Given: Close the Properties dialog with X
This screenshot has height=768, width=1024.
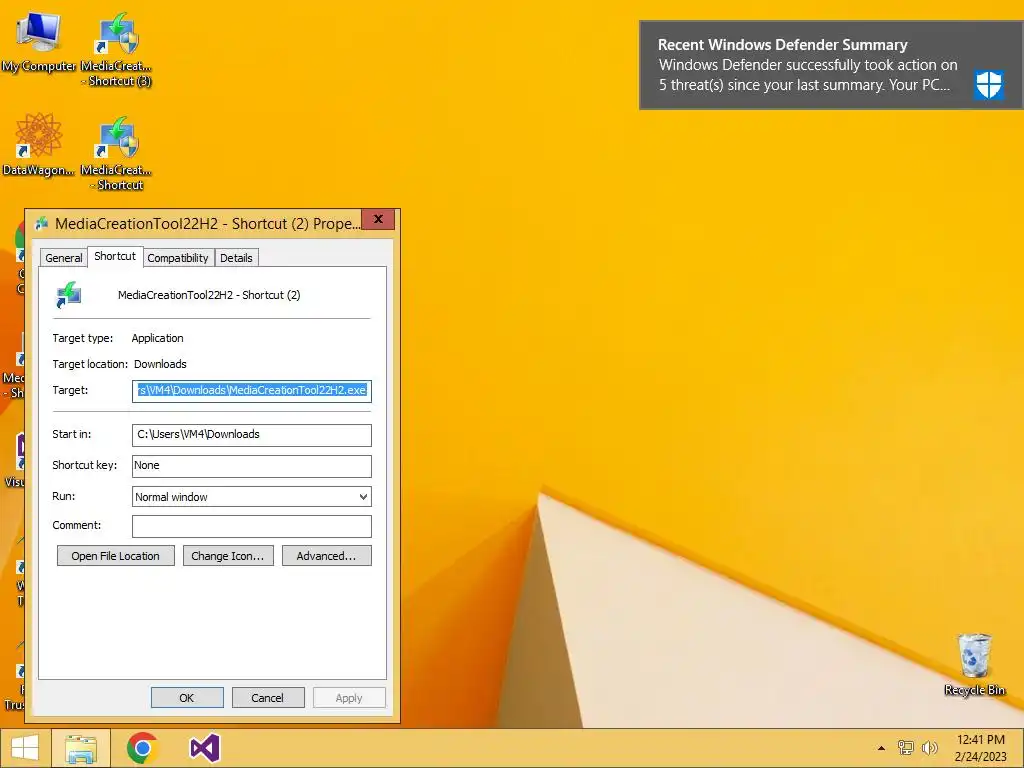Looking at the screenshot, I should tap(378, 219).
